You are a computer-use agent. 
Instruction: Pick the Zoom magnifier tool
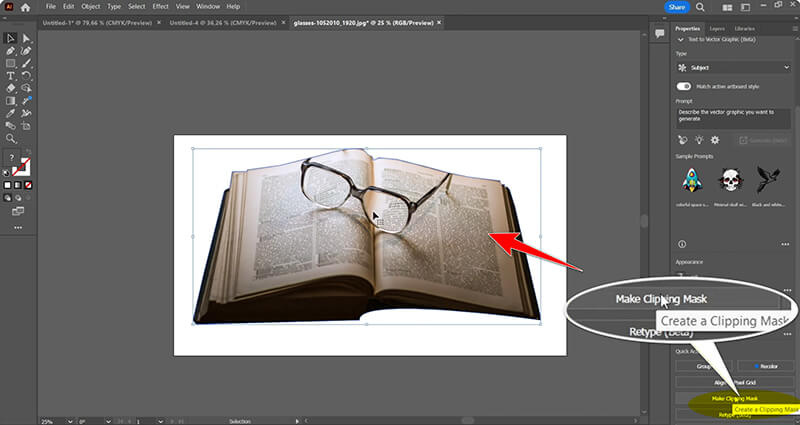pos(11,139)
